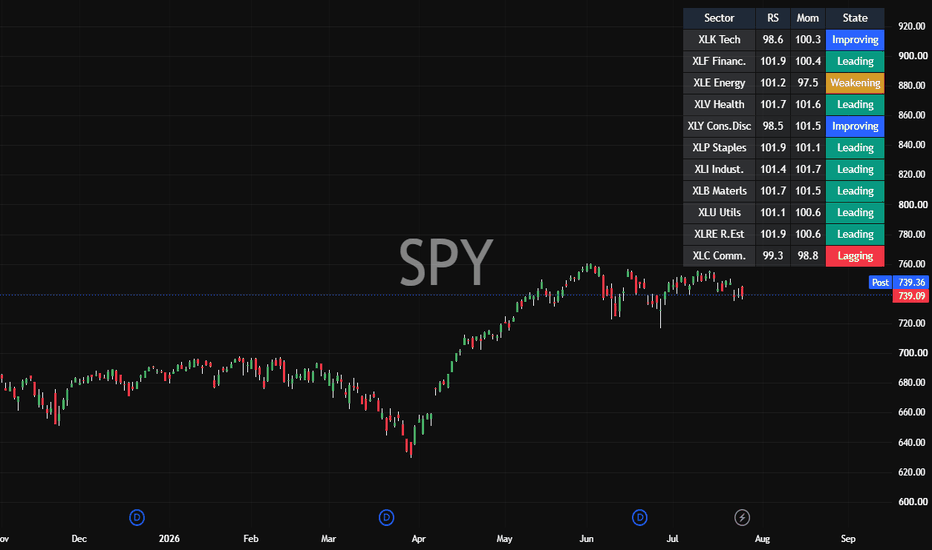The width and height of the screenshot is (932, 550).
Task: Click the State column header
Action: [855, 18]
